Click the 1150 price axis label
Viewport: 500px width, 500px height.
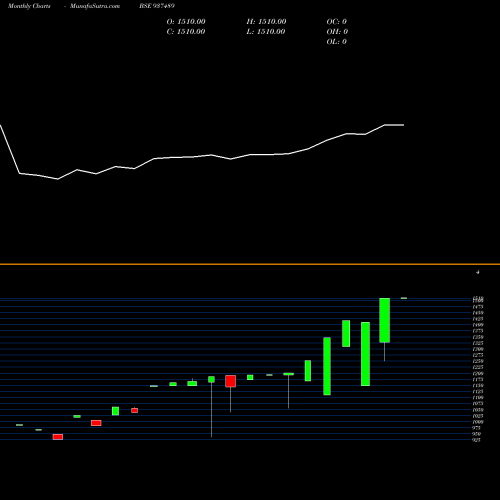point(478,386)
